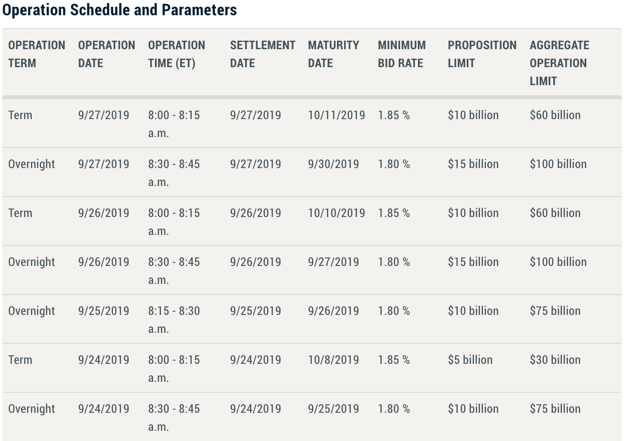
Task: Select the 10/11/2019 maturity date cell
Action: pyautogui.click(x=336, y=115)
